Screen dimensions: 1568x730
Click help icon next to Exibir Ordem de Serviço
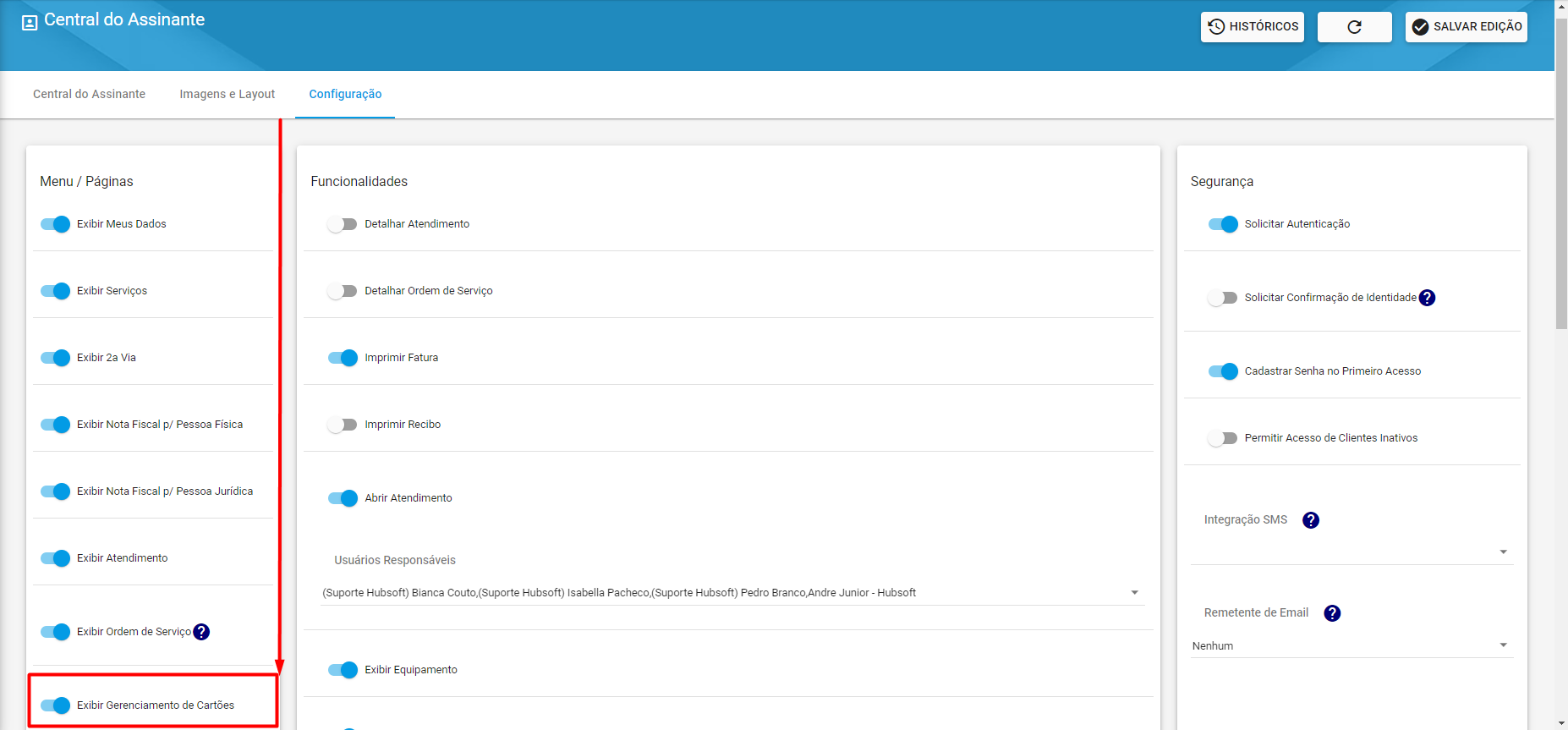pyautogui.click(x=201, y=632)
